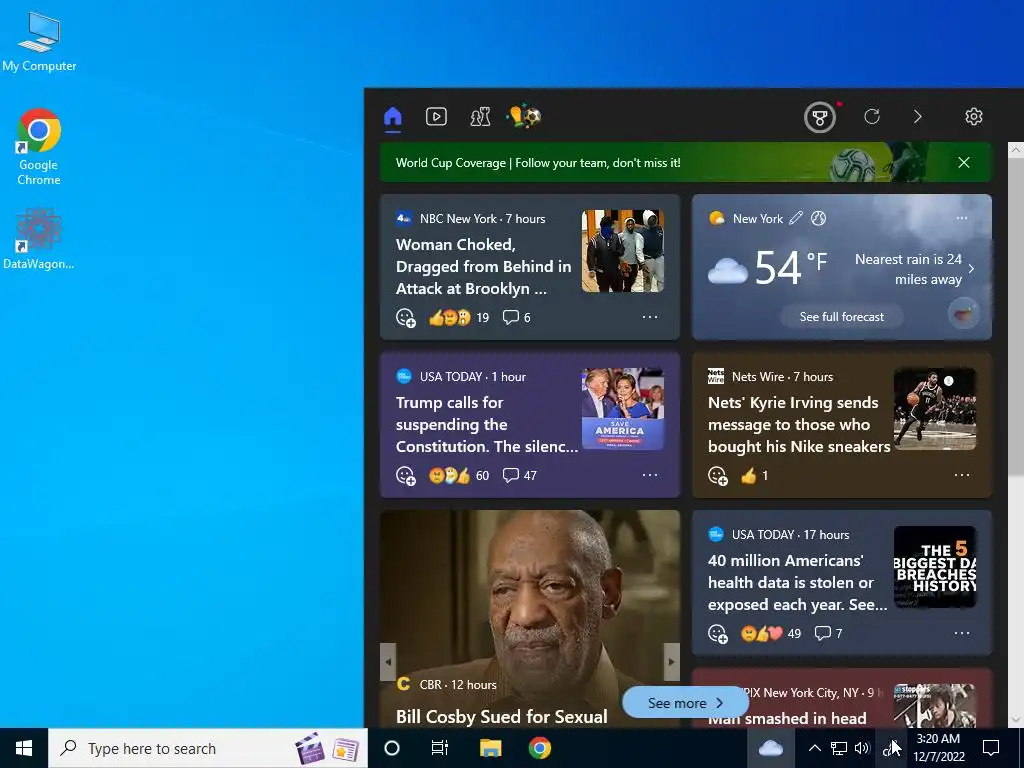Open the 7 comments on health data story
The width and height of the screenshot is (1024, 768).
[828, 633]
